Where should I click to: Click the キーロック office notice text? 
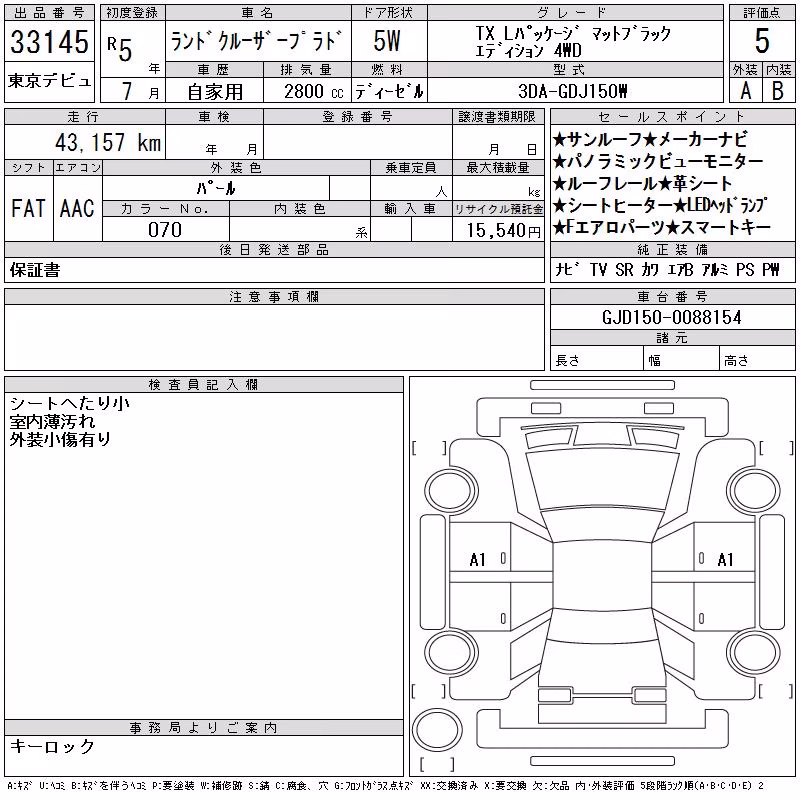tap(53, 746)
